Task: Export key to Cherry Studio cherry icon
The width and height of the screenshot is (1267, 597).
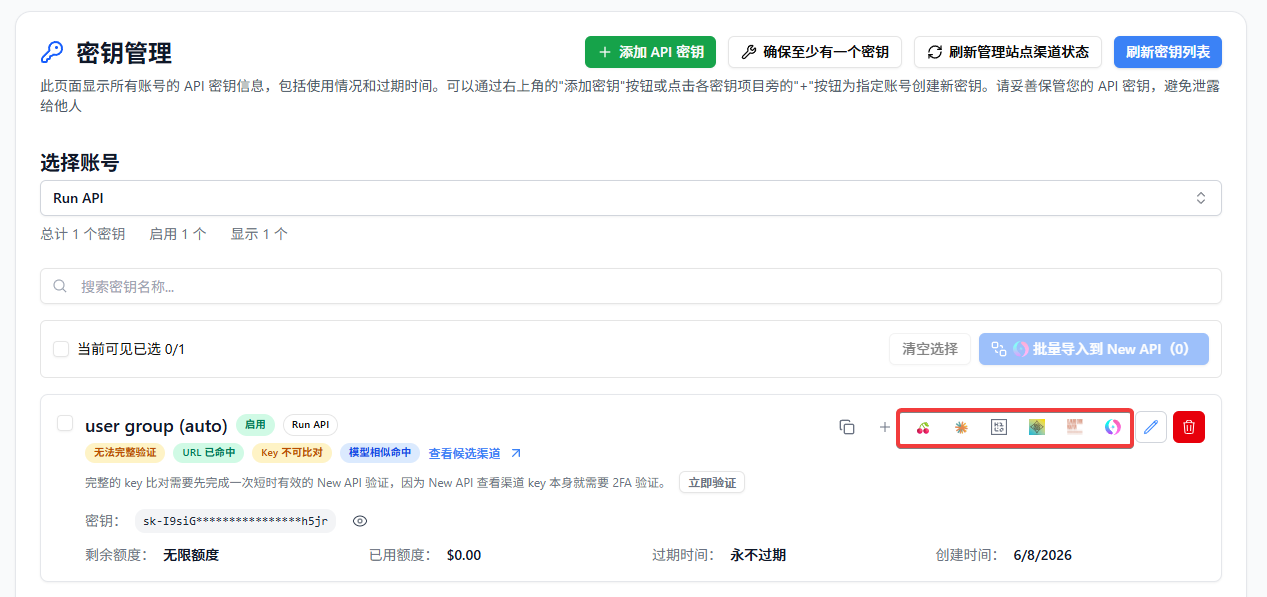Action: pyautogui.click(x=923, y=427)
